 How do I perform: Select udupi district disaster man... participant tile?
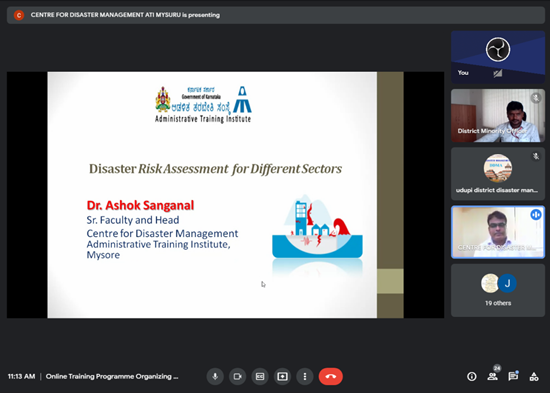pyautogui.click(x=498, y=174)
